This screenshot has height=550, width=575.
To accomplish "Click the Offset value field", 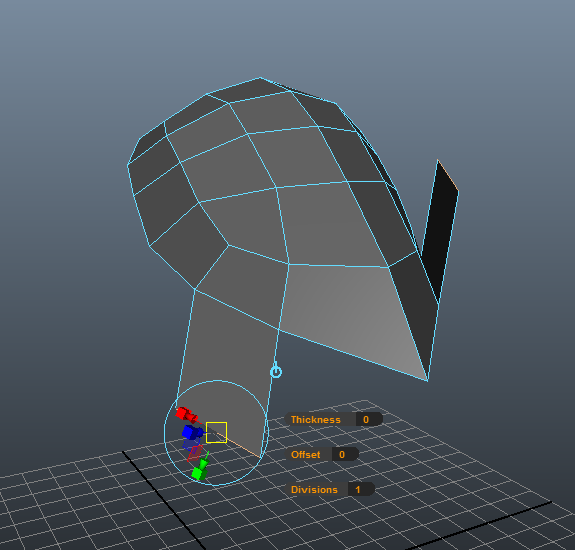I will (345, 455).
